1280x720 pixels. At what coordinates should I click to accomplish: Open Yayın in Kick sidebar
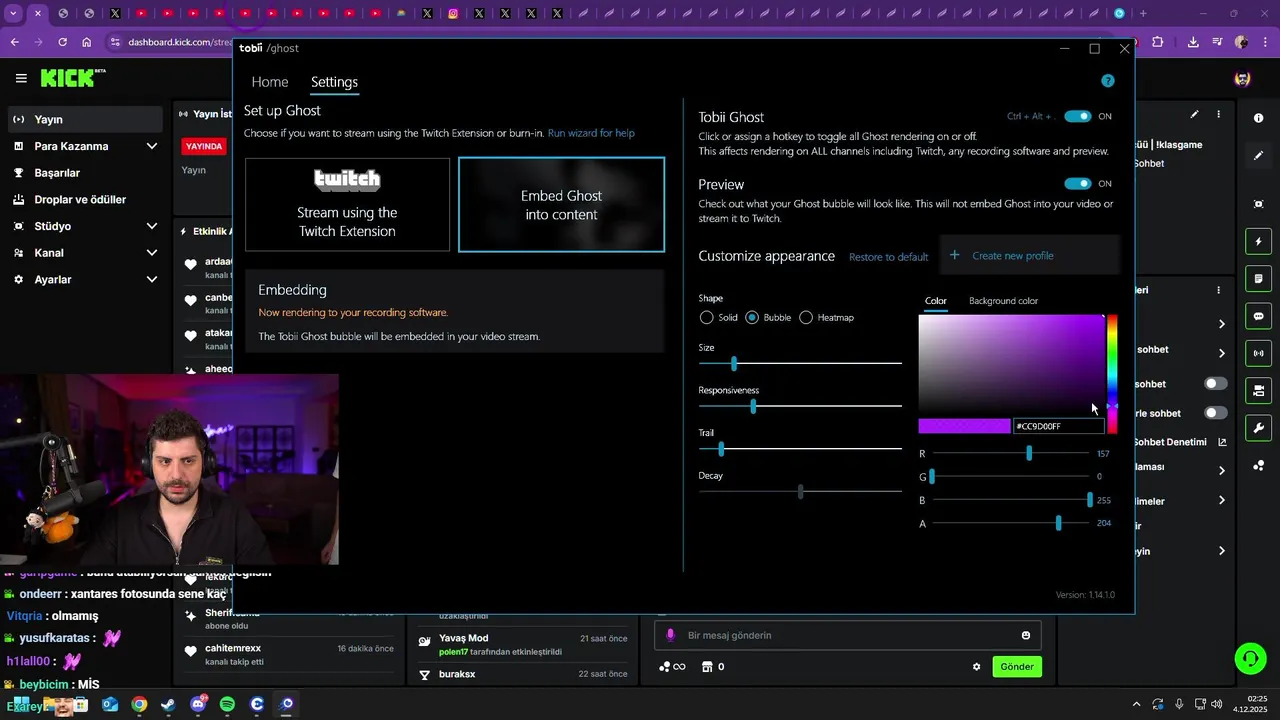click(84, 119)
